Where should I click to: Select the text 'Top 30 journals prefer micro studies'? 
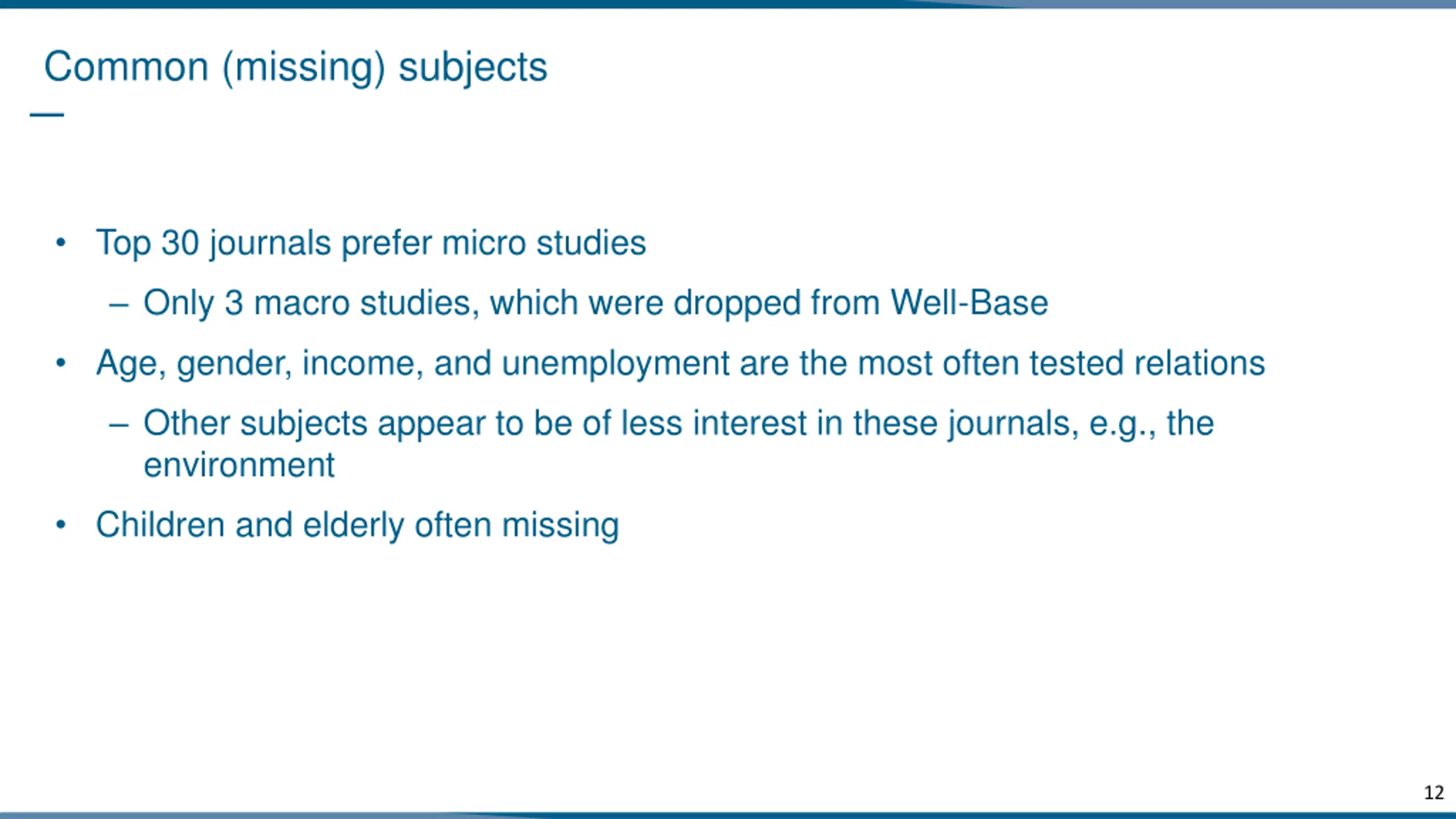coord(371,243)
